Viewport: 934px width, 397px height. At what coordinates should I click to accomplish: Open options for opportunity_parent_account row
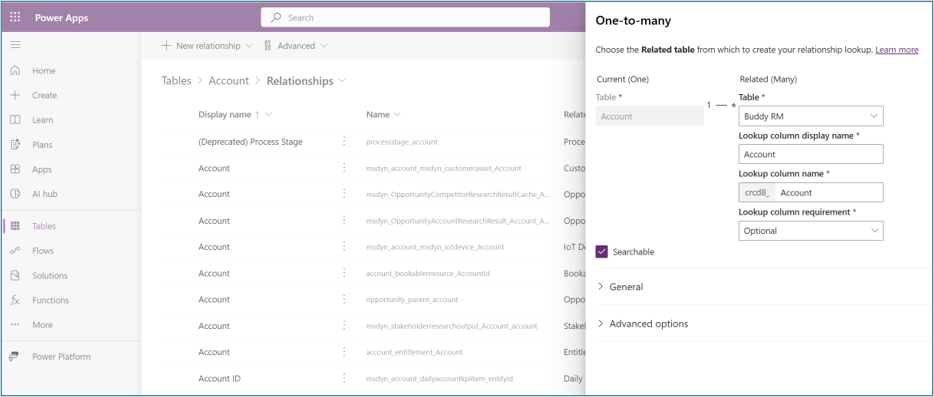(x=344, y=299)
